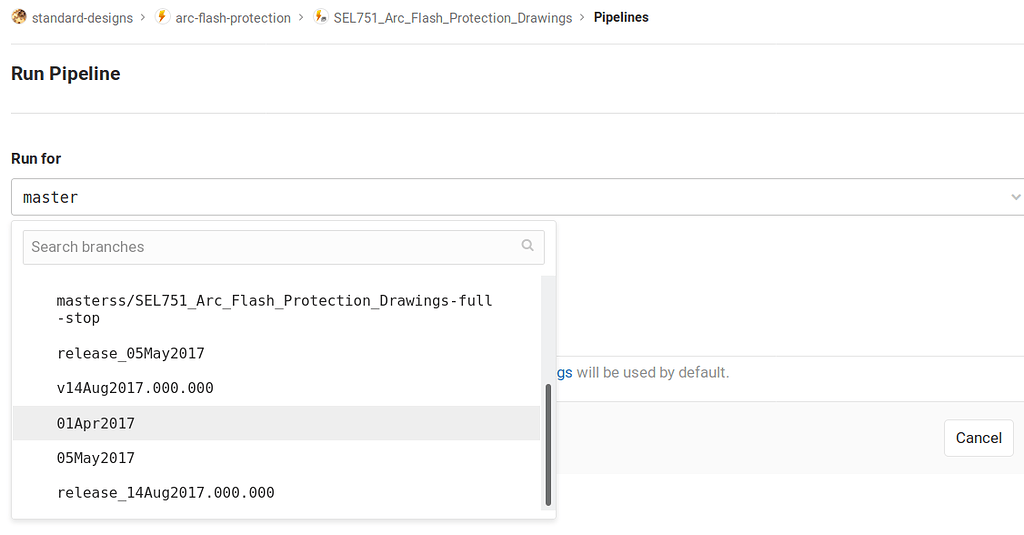The width and height of the screenshot is (1024, 535).
Task: Click the Cancel button
Action: tap(978, 438)
